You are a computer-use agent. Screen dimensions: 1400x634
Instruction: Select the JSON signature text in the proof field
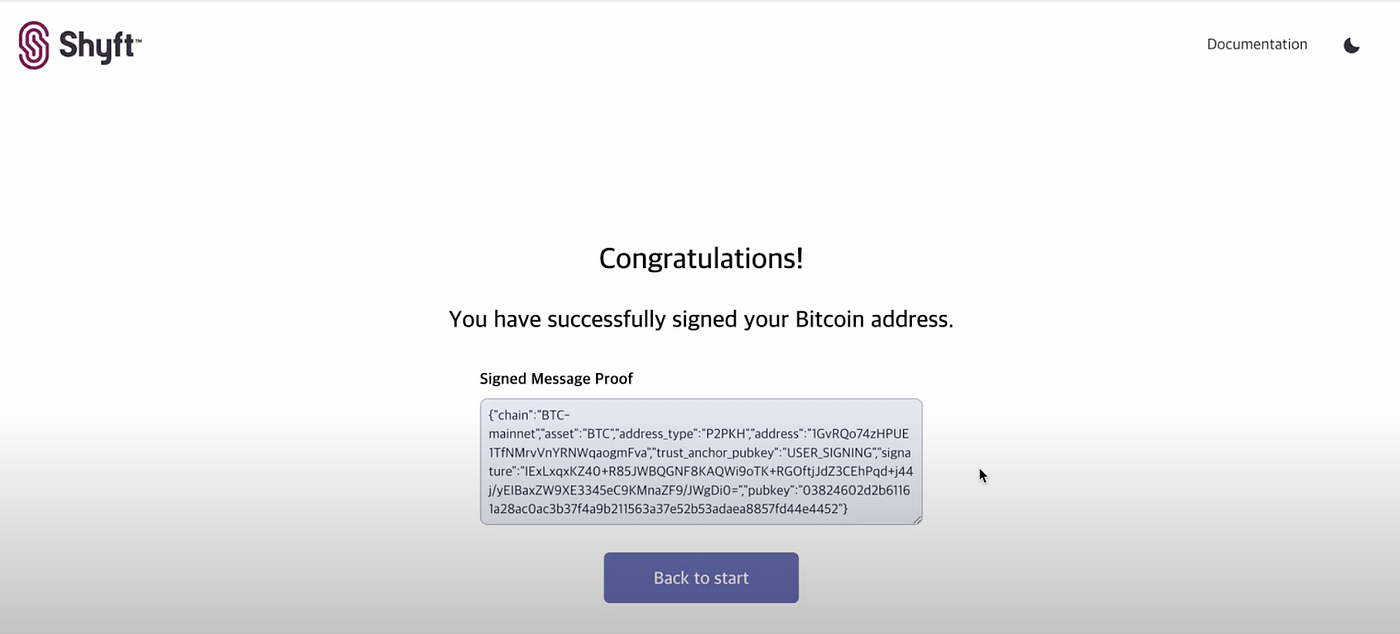(x=700, y=462)
